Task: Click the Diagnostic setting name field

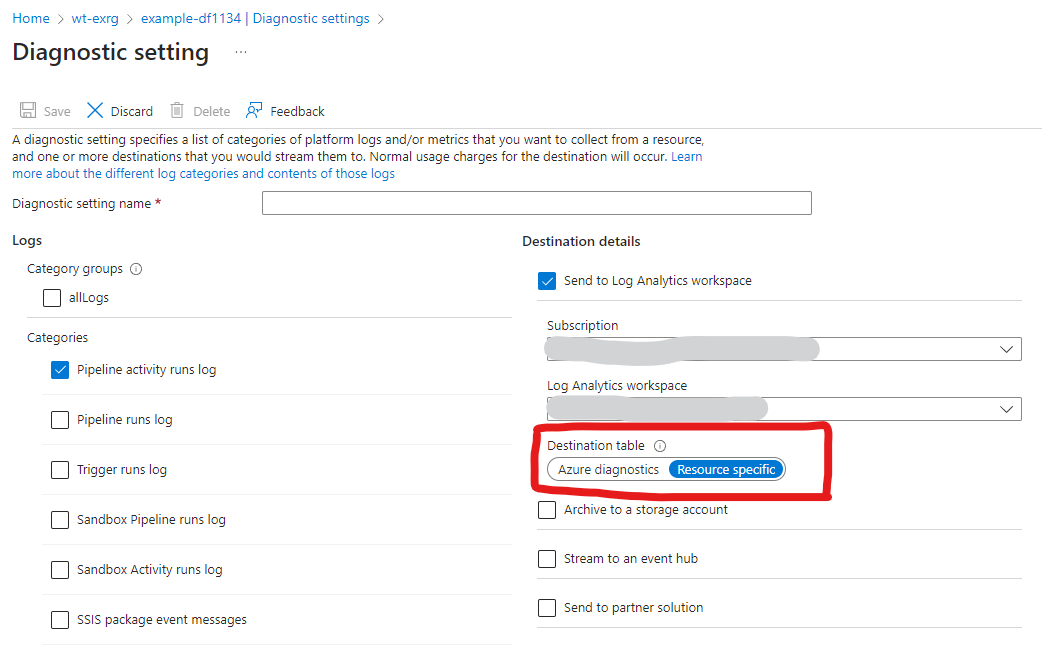Action: click(x=536, y=203)
